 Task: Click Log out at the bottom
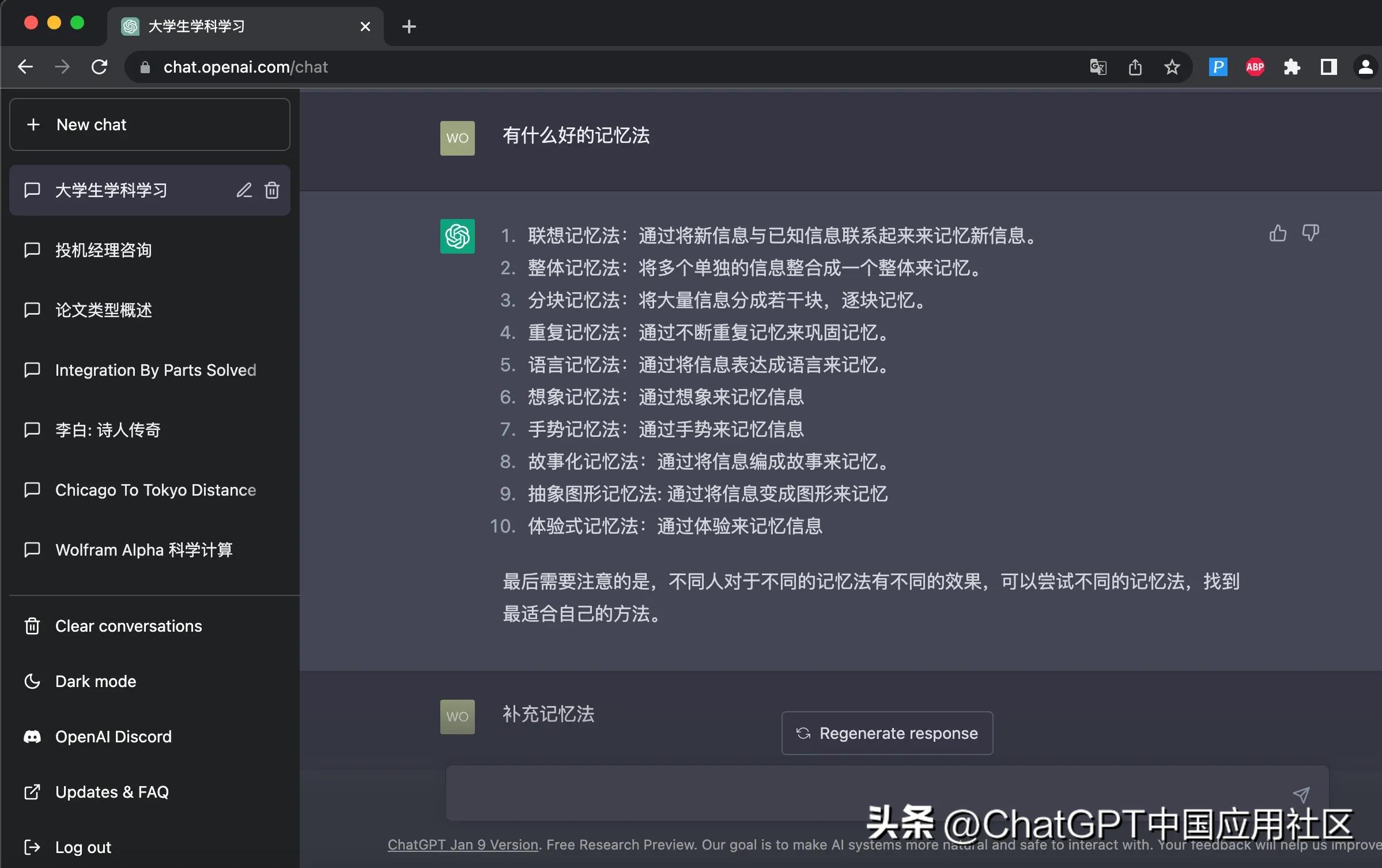coord(83,847)
